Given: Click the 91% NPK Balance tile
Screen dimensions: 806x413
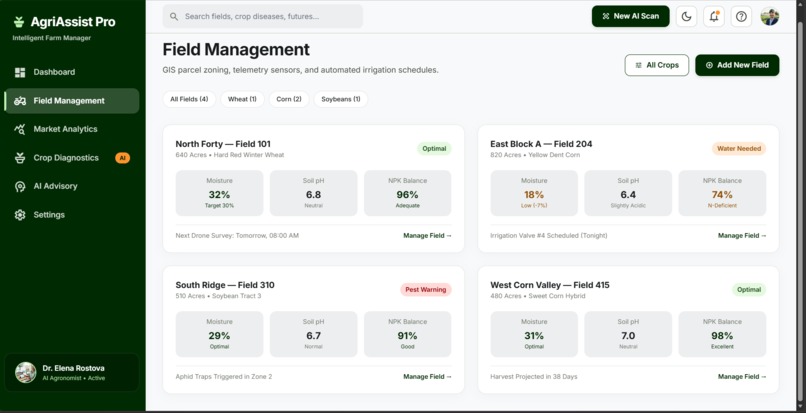Looking at the screenshot, I should pyautogui.click(x=408, y=334).
